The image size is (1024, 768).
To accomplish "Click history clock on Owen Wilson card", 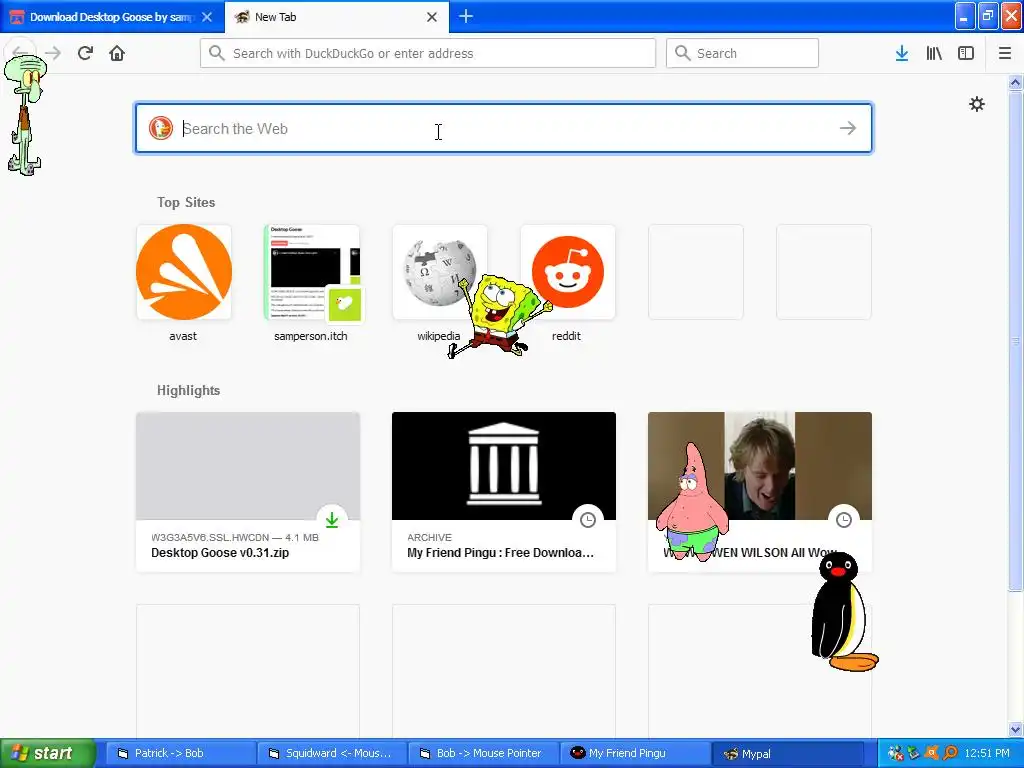I will tap(844, 520).
